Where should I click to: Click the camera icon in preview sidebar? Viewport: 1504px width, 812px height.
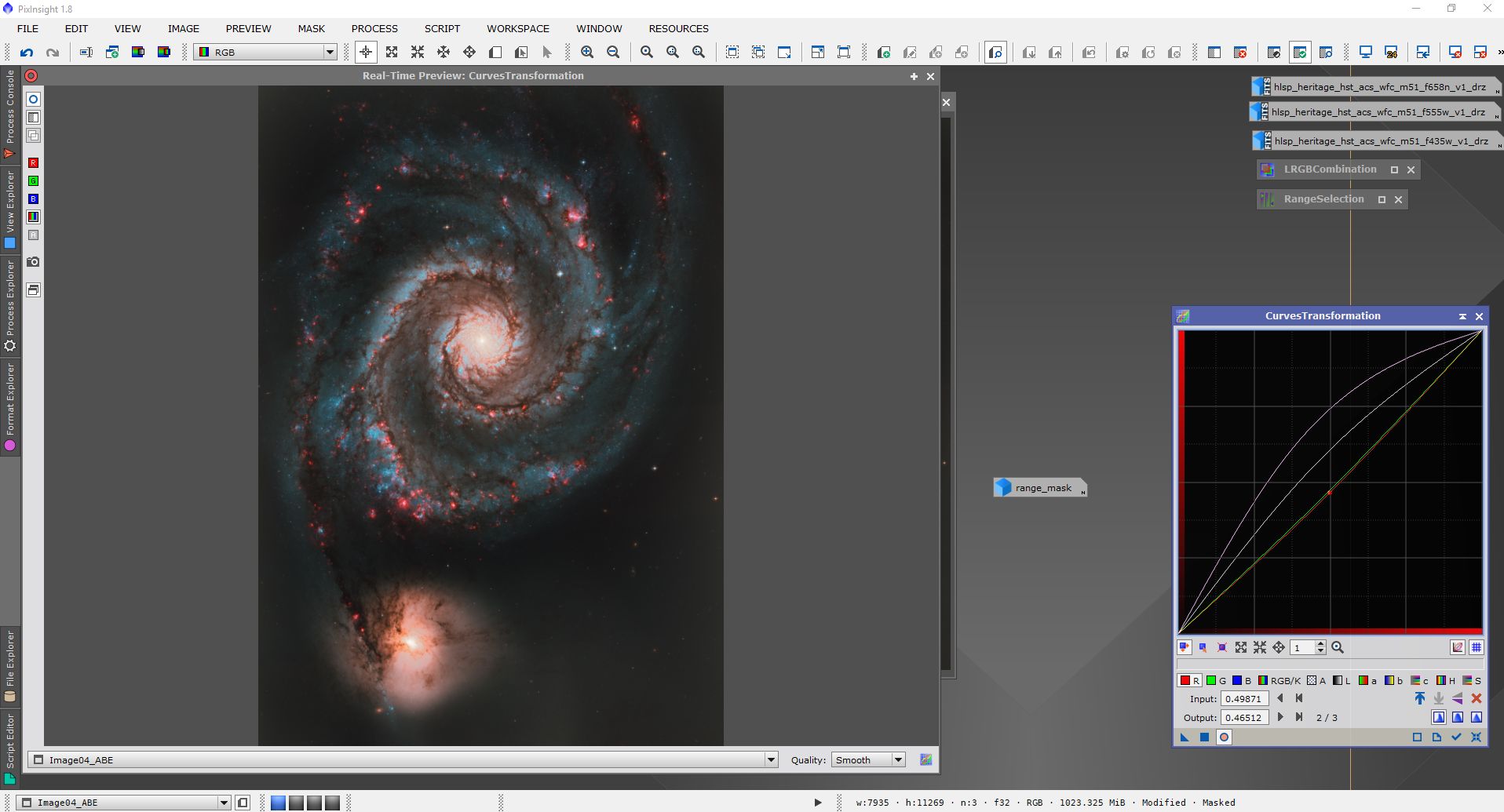[33, 262]
